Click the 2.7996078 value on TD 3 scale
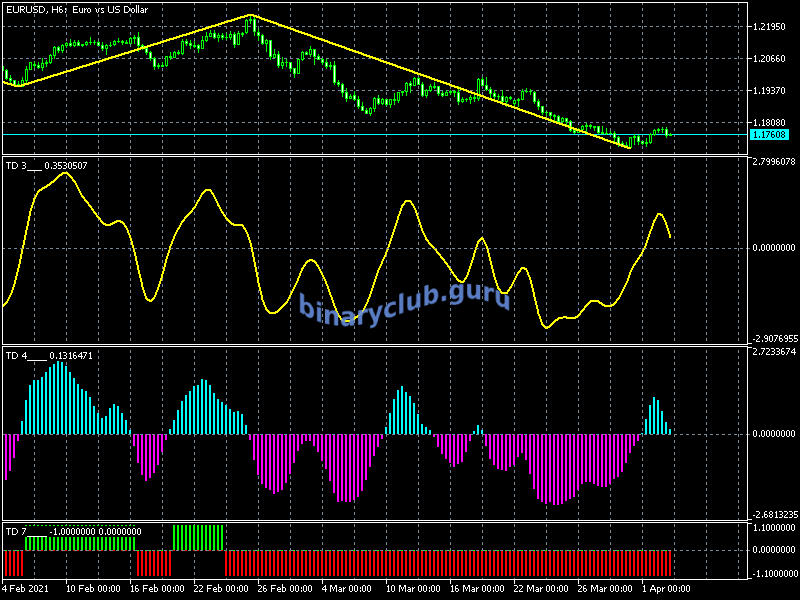Image resolution: width=800 pixels, height=600 pixels. 772,161
